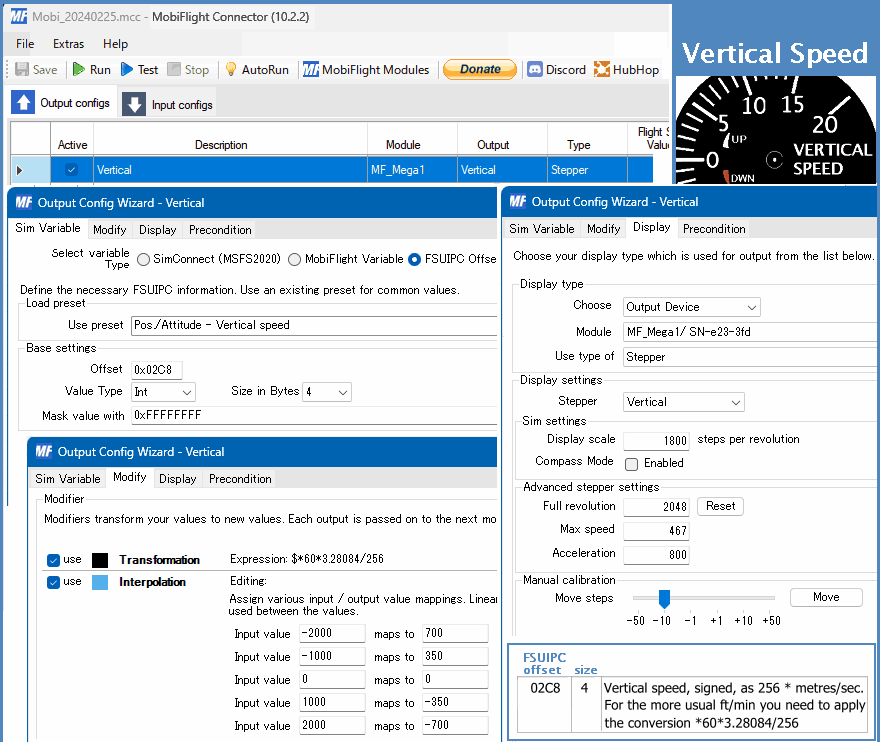880x742 pixels.
Task: Open the Extras menu
Action: (68, 44)
